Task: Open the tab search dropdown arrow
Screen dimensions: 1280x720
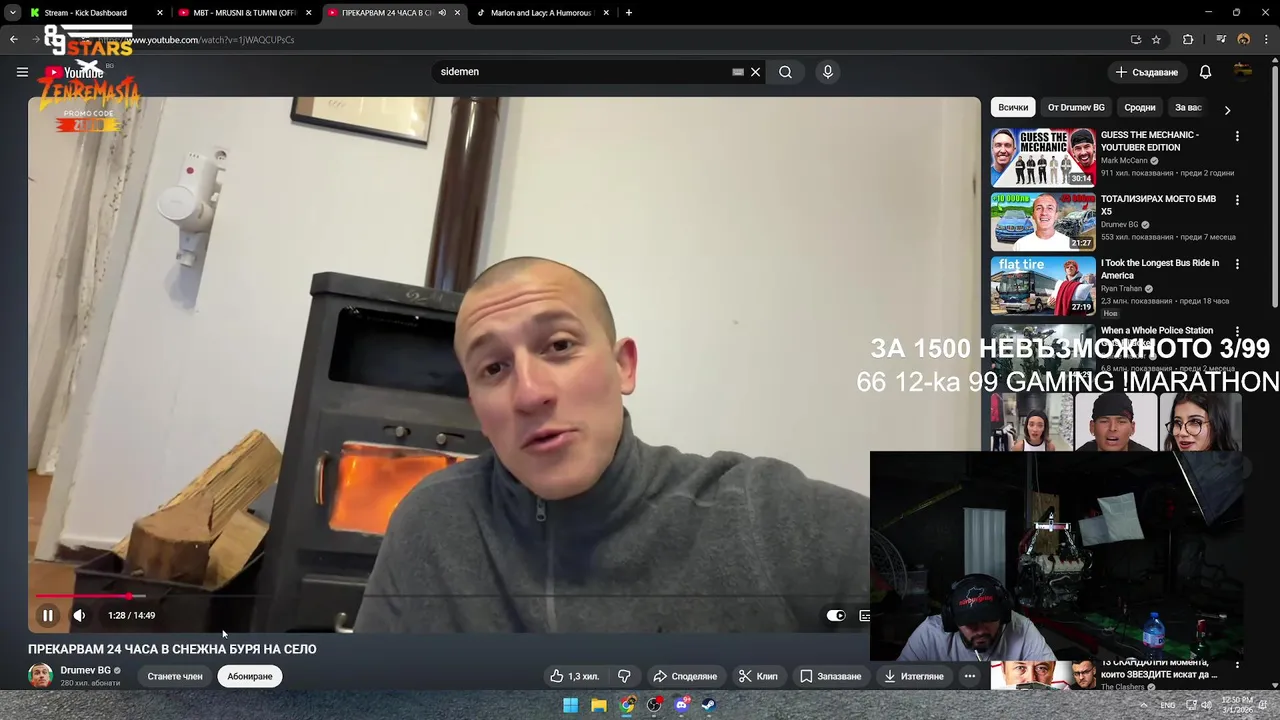Action: (x=12, y=12)
